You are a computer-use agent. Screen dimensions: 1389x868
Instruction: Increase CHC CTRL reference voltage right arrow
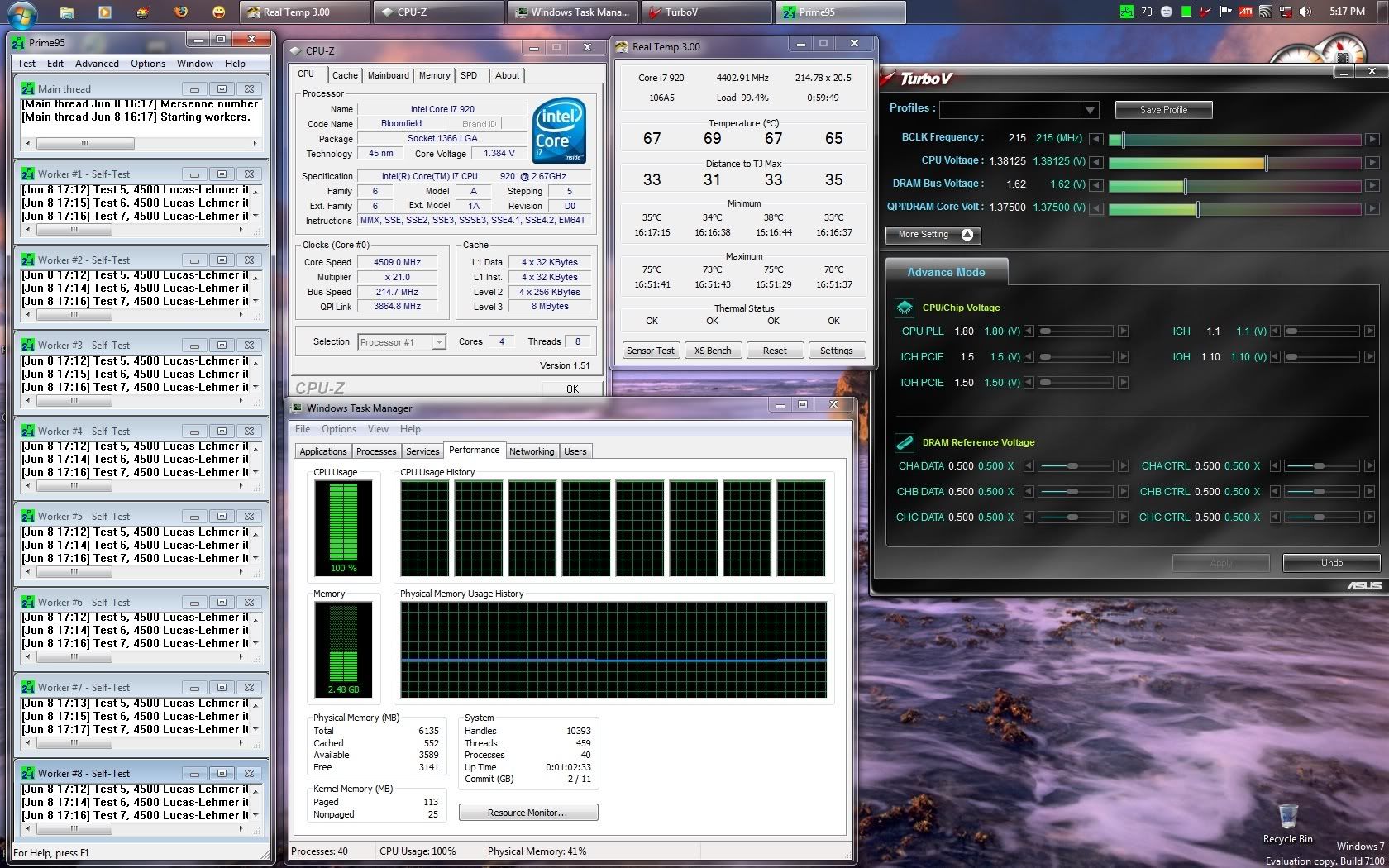point(1369,517)
